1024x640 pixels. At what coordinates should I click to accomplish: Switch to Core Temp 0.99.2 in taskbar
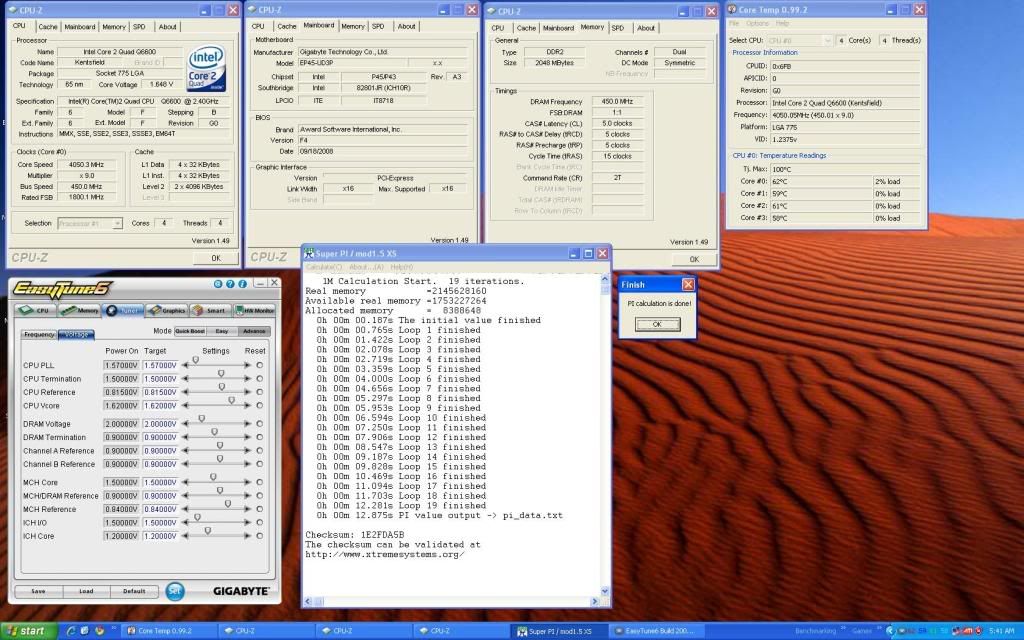pyautogui.click(x=169, y=631)
